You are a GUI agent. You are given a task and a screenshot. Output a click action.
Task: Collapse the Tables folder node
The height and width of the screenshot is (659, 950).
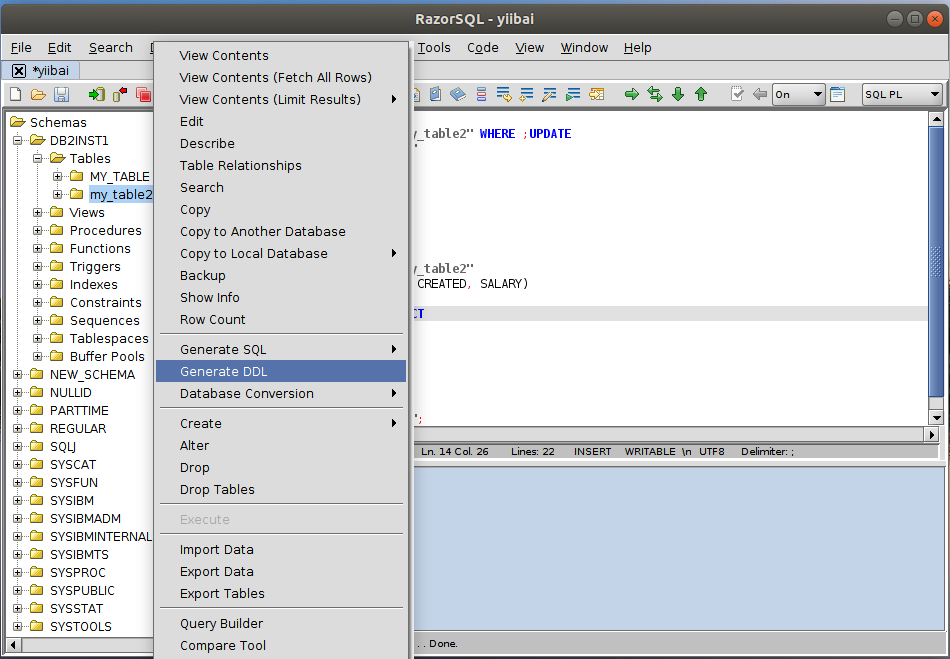pos(38,159)
